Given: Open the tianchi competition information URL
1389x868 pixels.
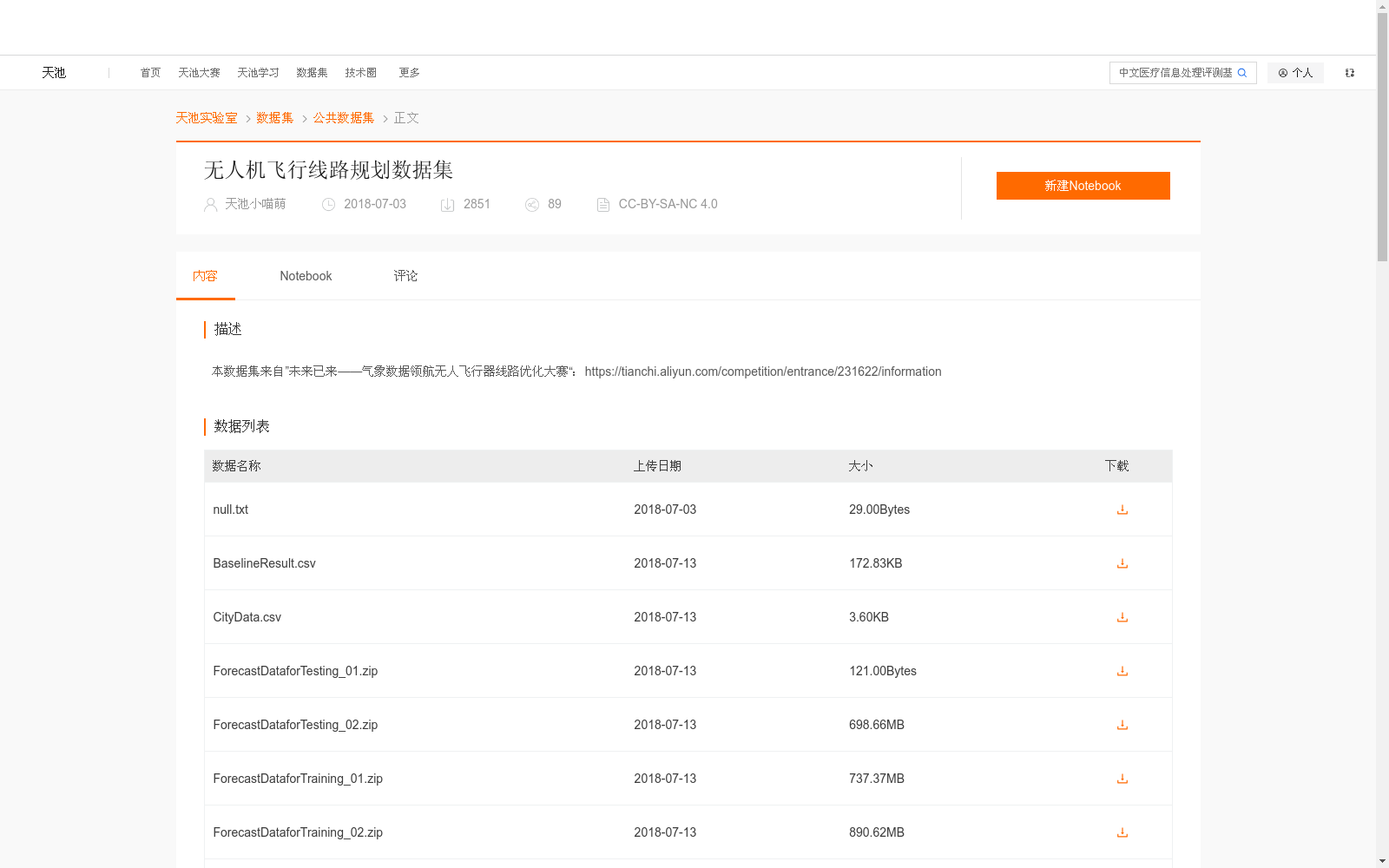Looking at the screenshot, I should pos(763,372).
